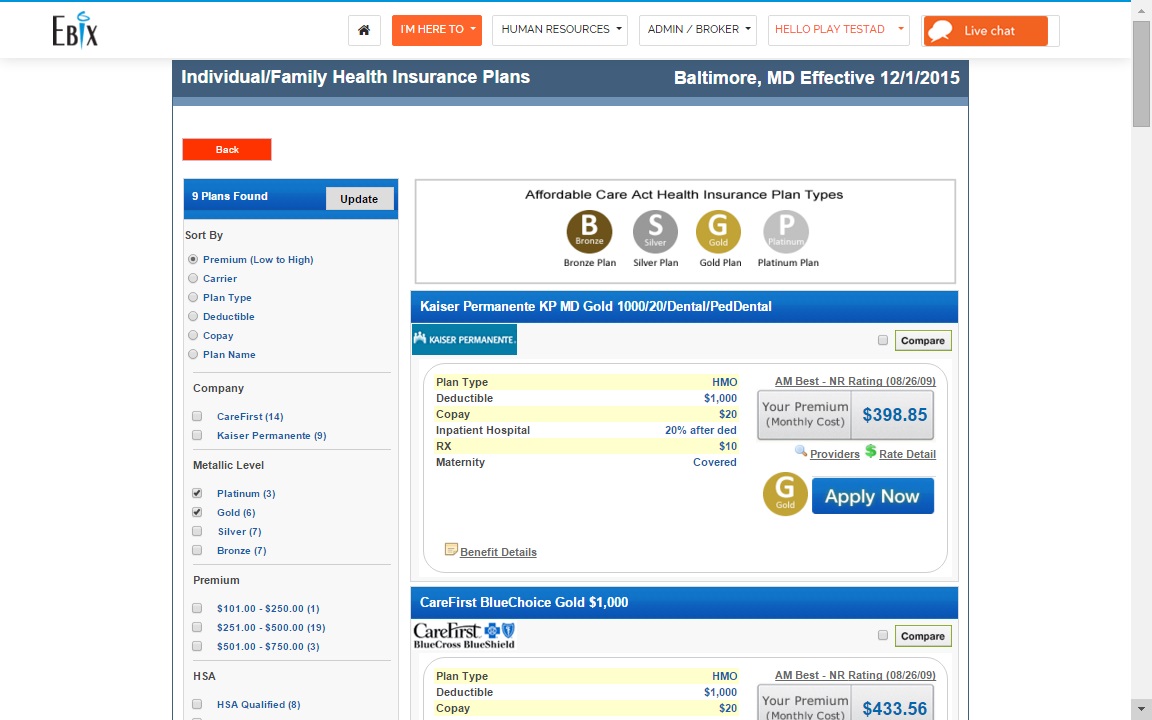Click the Apply Now button
The width and height of the screenshot is (1152, 720).
tap(873, 496)
